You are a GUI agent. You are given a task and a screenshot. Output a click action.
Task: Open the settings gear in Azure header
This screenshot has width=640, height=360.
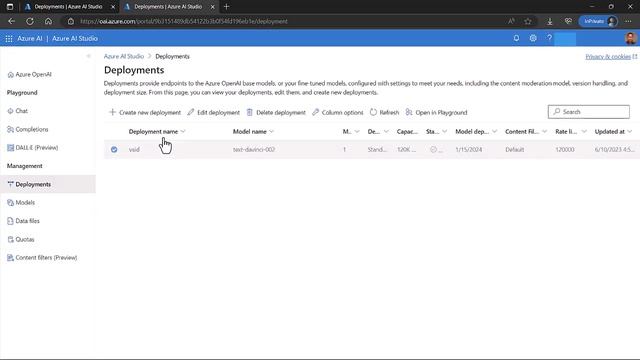pos(533,38)
